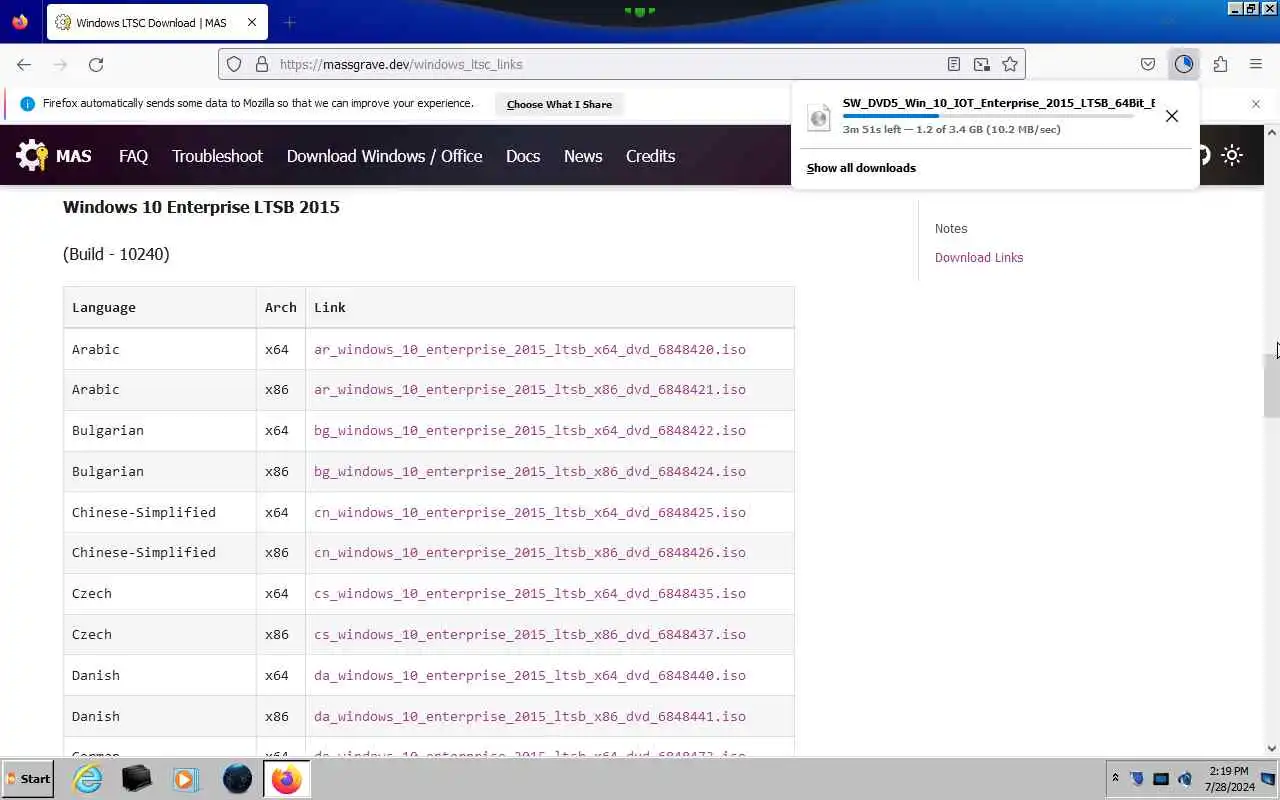Open the Pocket save icon

[x=1148, y=64]
